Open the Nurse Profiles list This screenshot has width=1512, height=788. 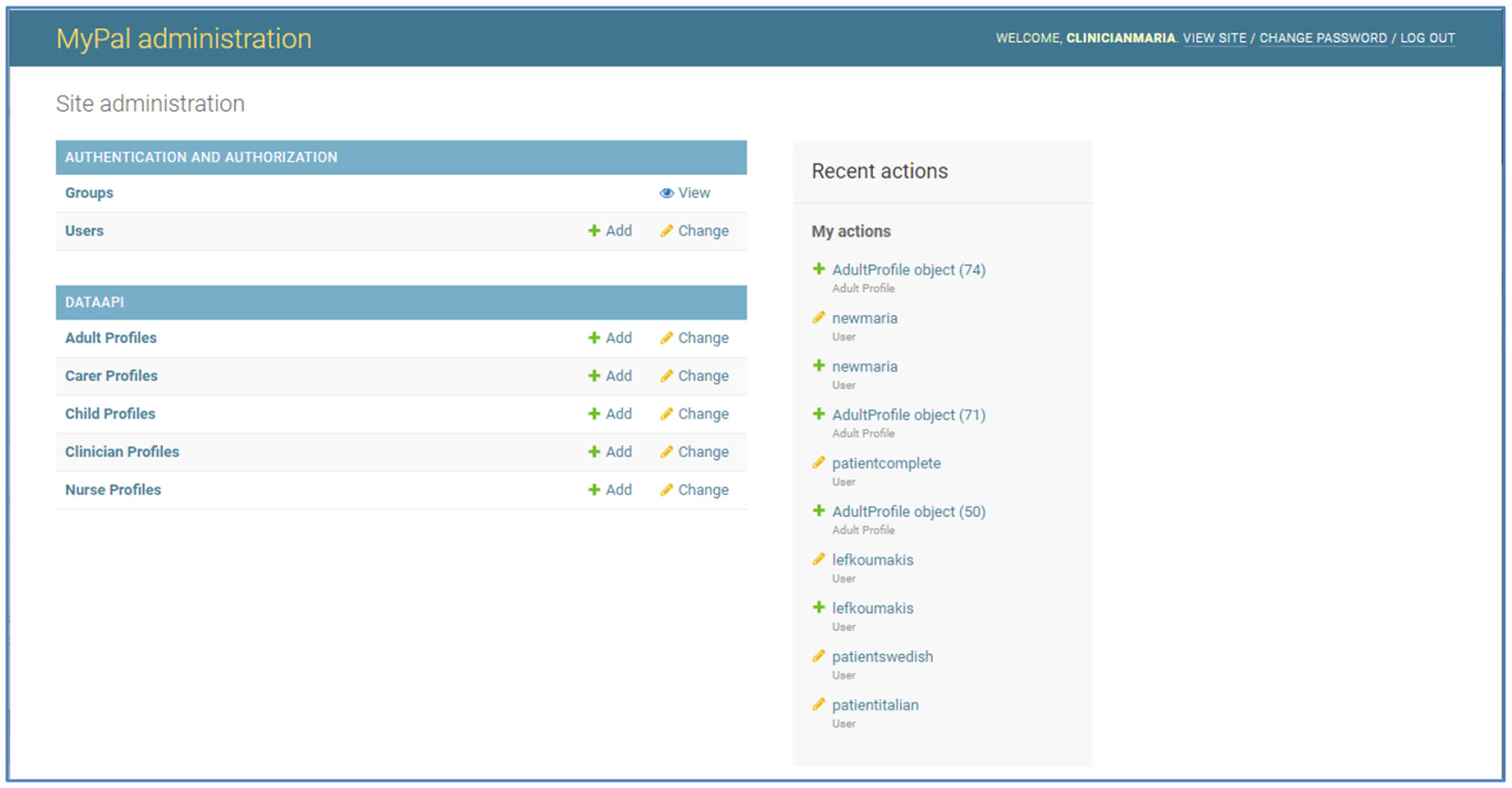113,490
